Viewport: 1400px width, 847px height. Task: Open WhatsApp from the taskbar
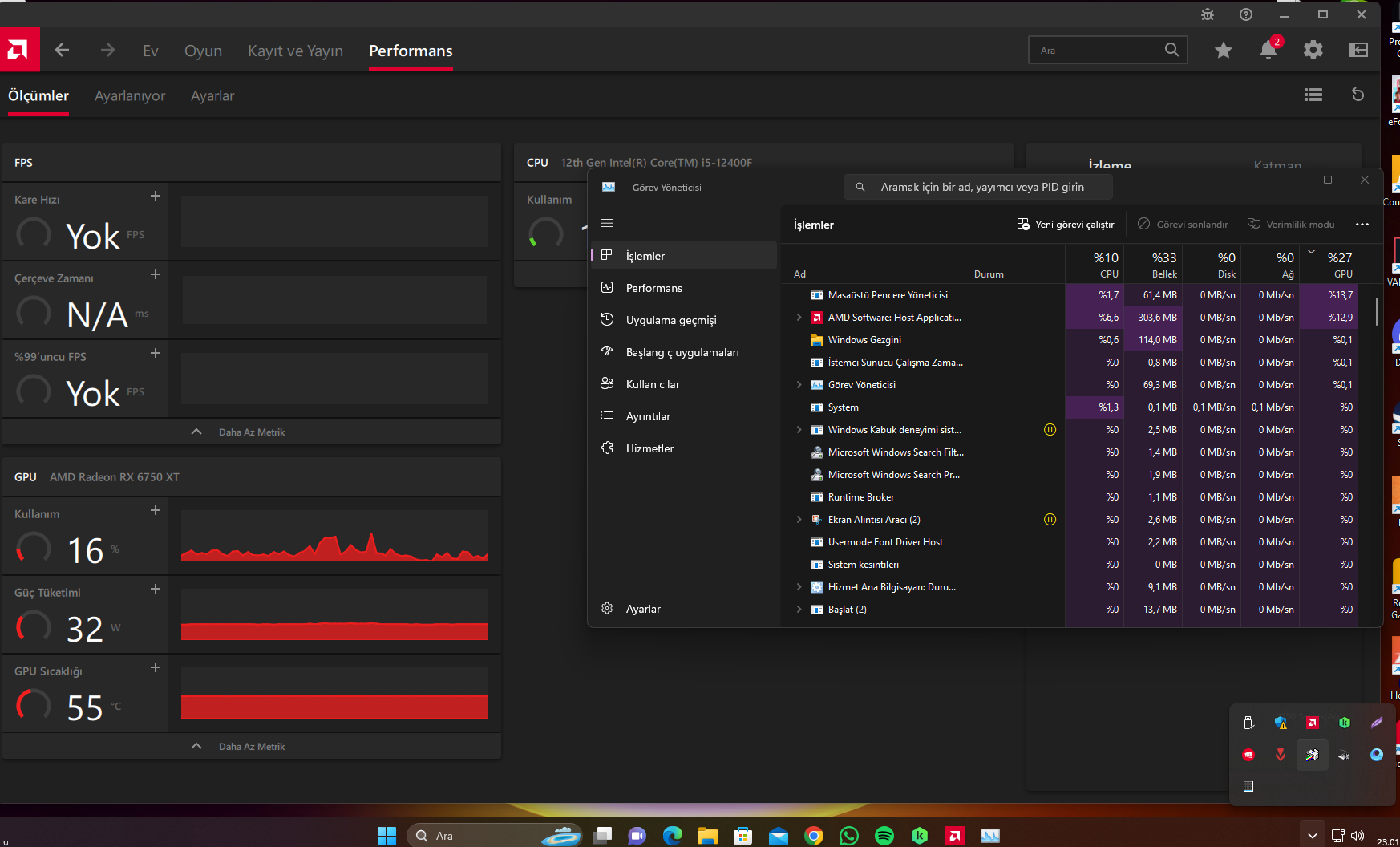(x=849, y=836)
